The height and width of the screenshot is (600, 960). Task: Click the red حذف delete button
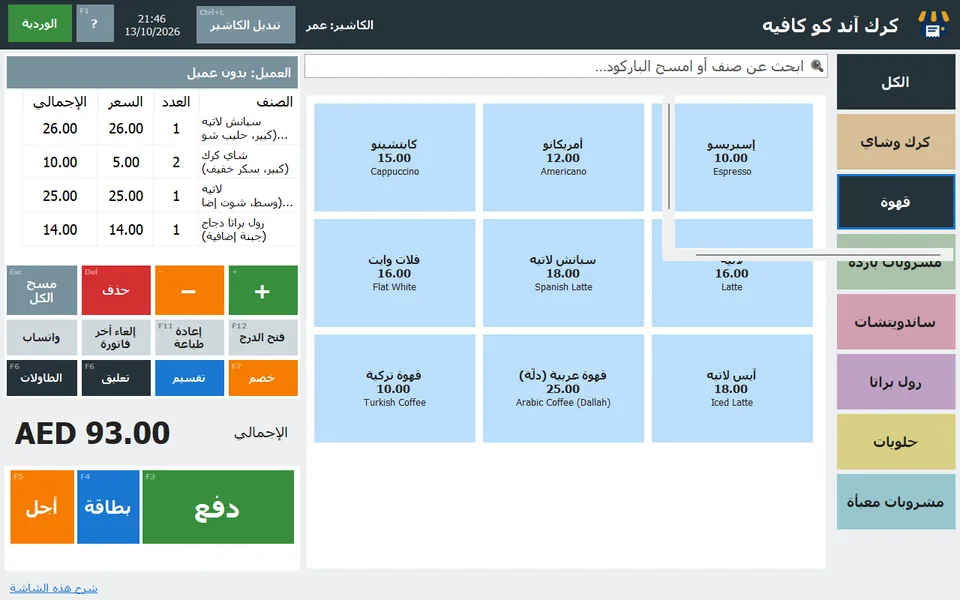pos(116,290)
